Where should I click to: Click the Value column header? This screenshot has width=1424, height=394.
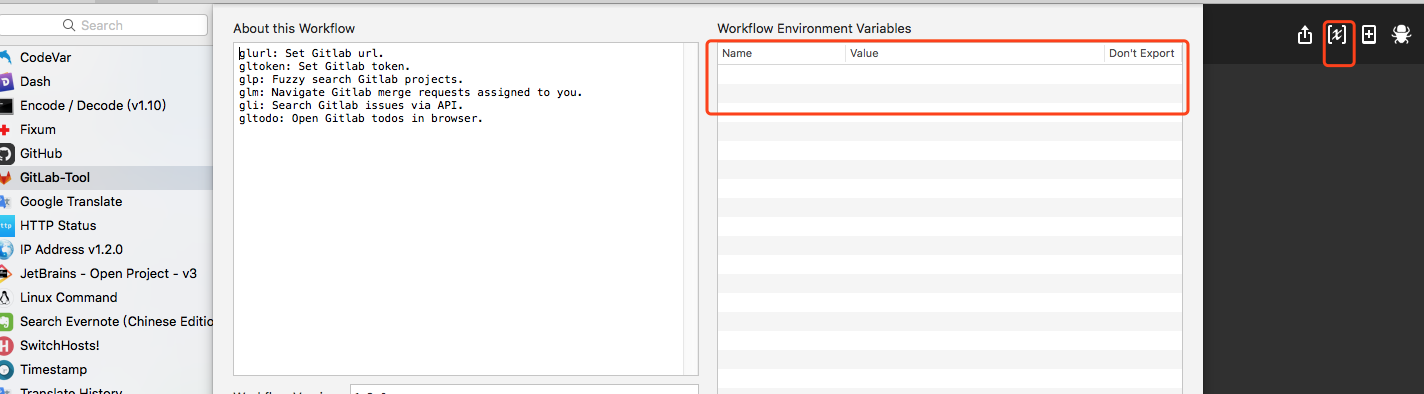(x=975, y=53)
